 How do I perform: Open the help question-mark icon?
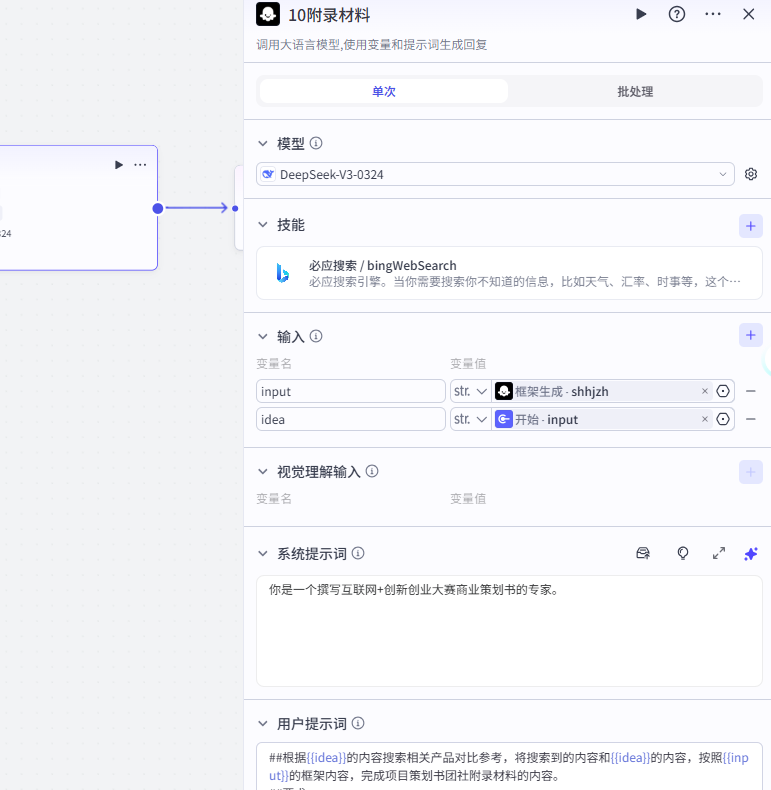[x=677, y=14]
